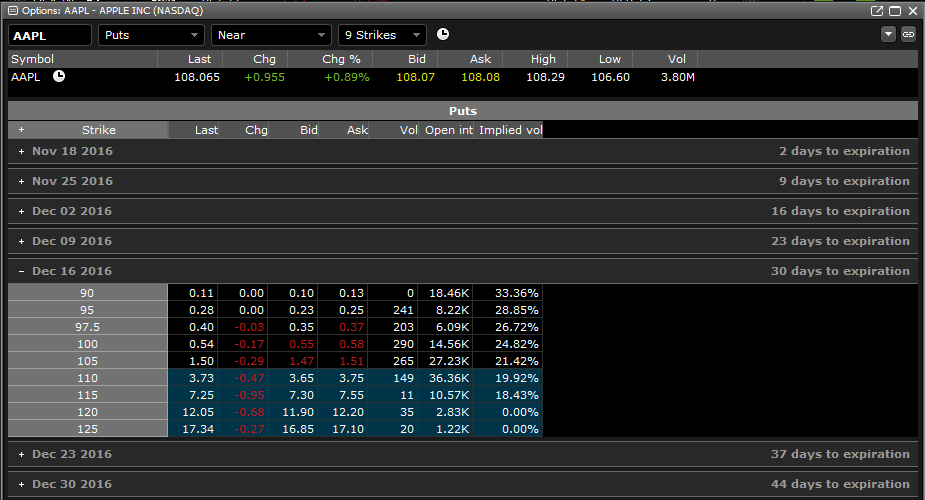Expand the Dec 09 2016 expiration group
925x500 pixels.
pos(21,241)
